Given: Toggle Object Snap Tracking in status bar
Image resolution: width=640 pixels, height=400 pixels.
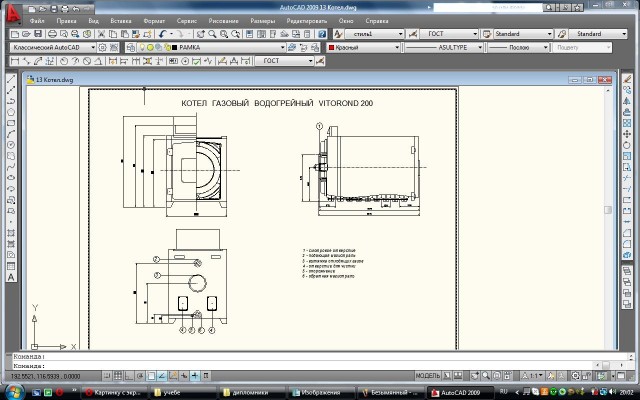Looking at the screenshot, I should coord(162,376).
